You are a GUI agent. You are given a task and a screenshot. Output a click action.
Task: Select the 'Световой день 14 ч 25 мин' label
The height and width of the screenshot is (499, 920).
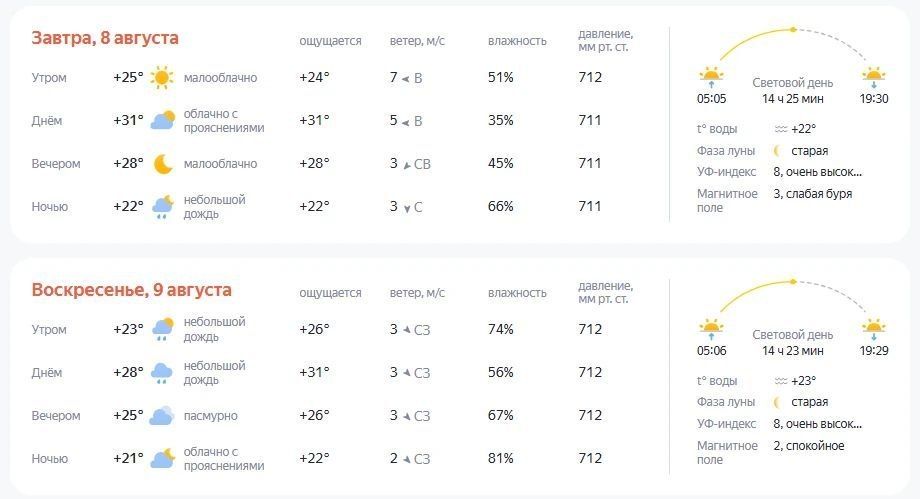pyautogui.click(x=793, y=91)
